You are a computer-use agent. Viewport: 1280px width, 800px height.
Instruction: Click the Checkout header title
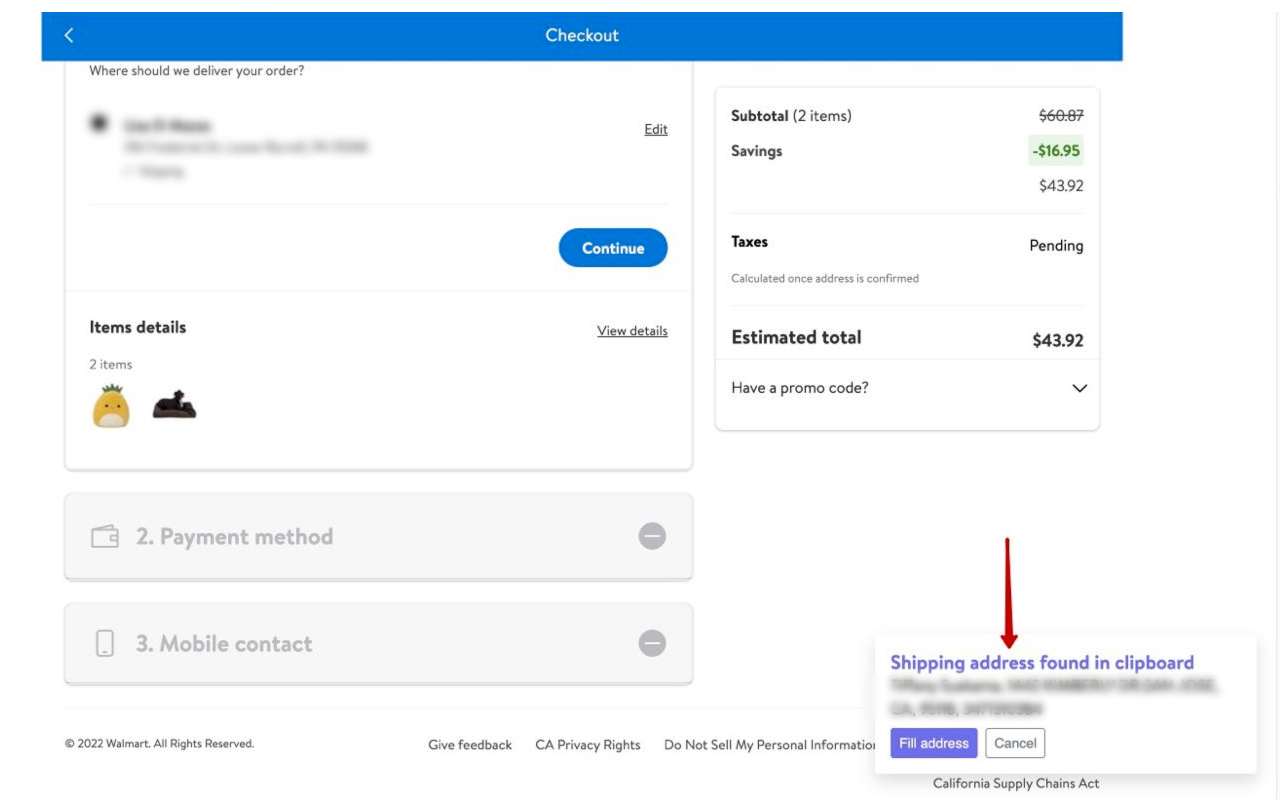[582, 35]
